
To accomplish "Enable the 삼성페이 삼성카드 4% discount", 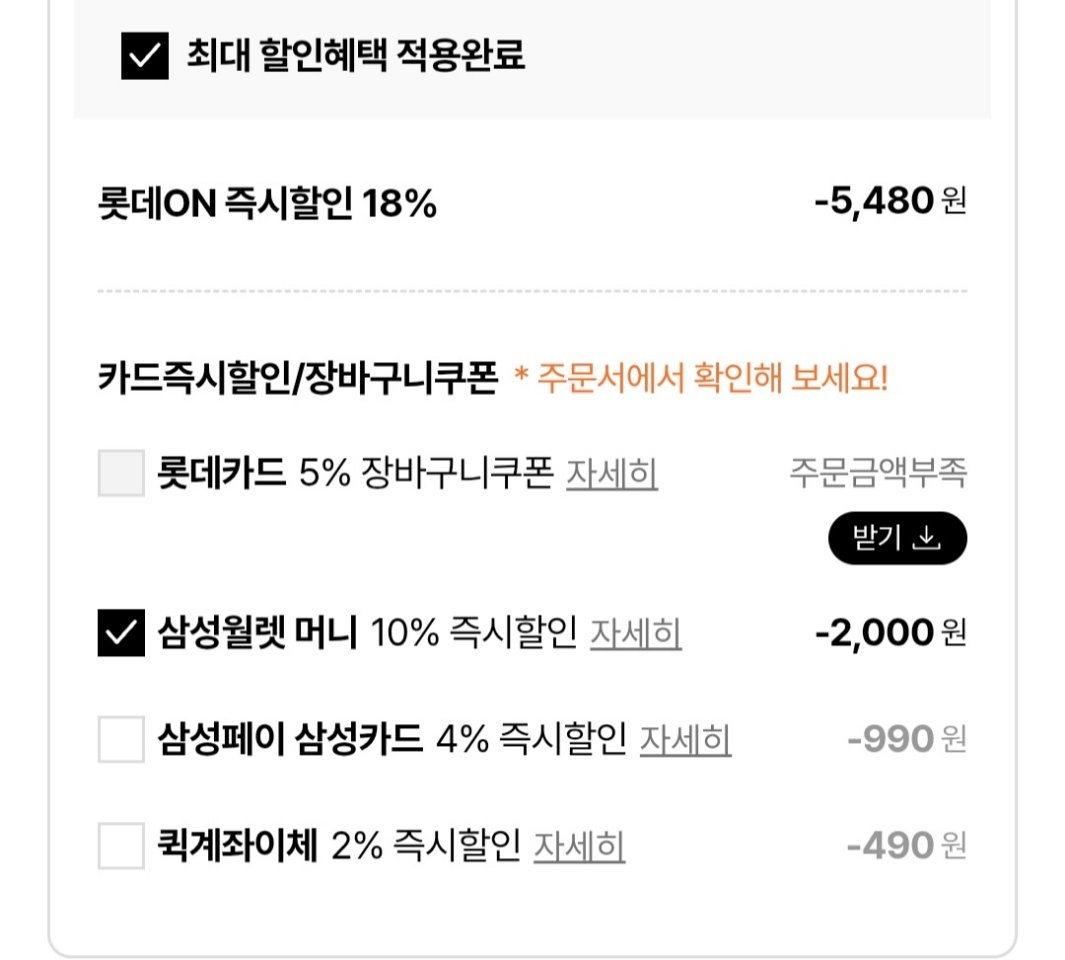I will click(120, 741).
